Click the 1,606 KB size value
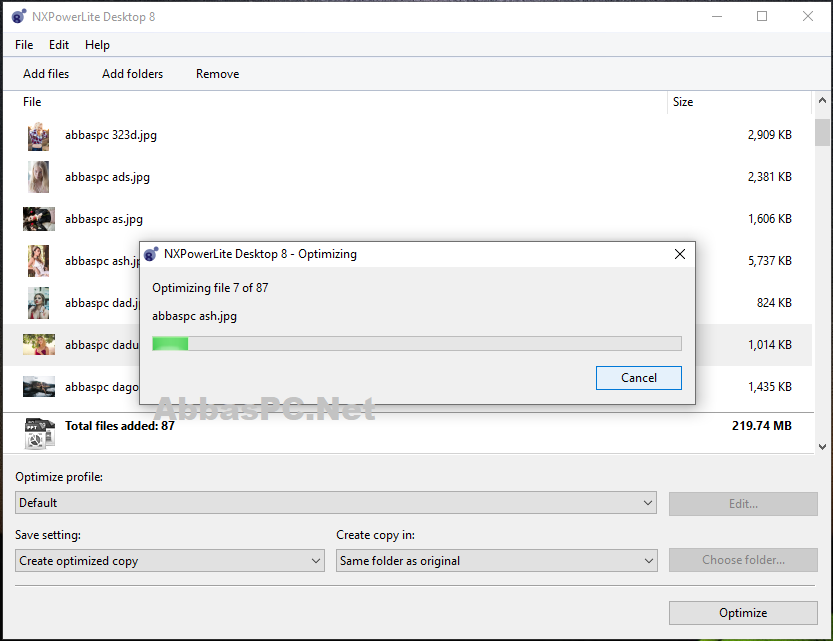Viewport: 833px width, 641px height. point(770,219)
